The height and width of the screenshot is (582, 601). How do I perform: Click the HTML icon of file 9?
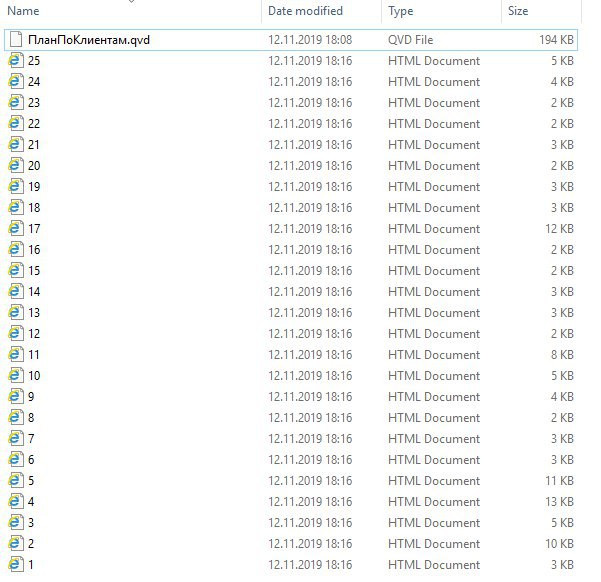coord(16,396)
